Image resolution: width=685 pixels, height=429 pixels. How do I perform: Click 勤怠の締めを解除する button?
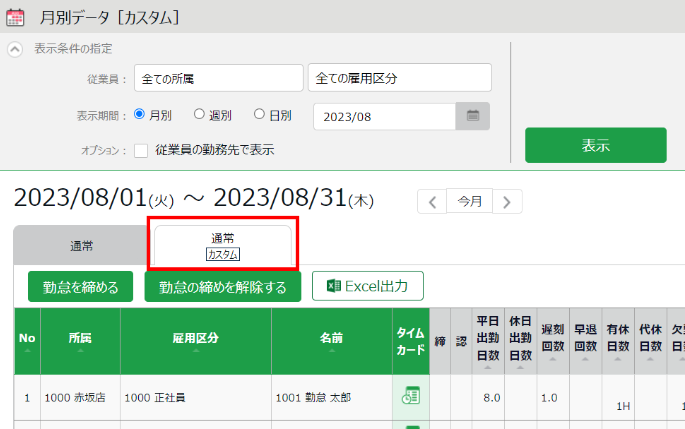tap(222, 288)
